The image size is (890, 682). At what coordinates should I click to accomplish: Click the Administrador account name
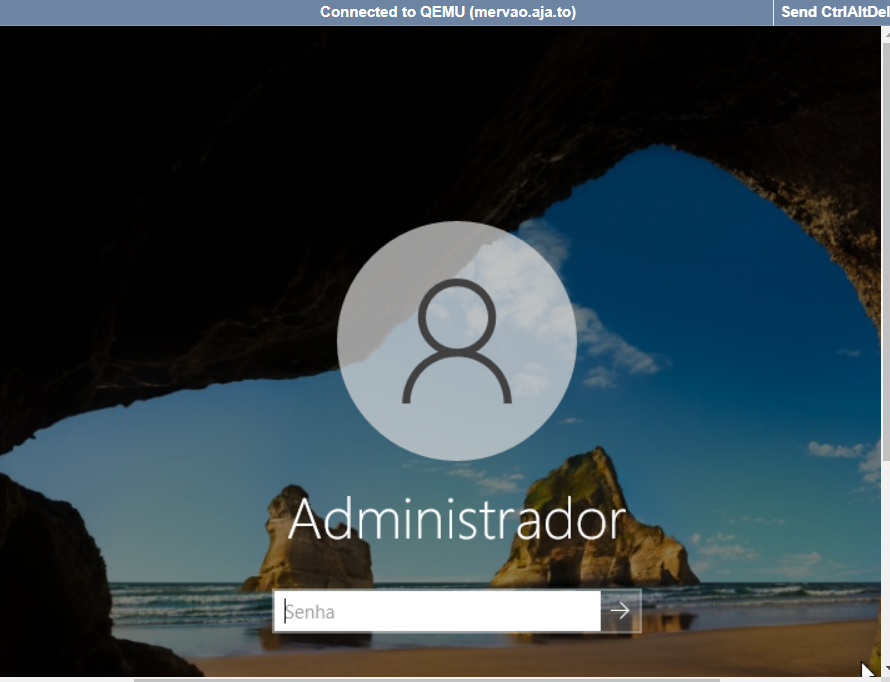(x=456, y=521)
